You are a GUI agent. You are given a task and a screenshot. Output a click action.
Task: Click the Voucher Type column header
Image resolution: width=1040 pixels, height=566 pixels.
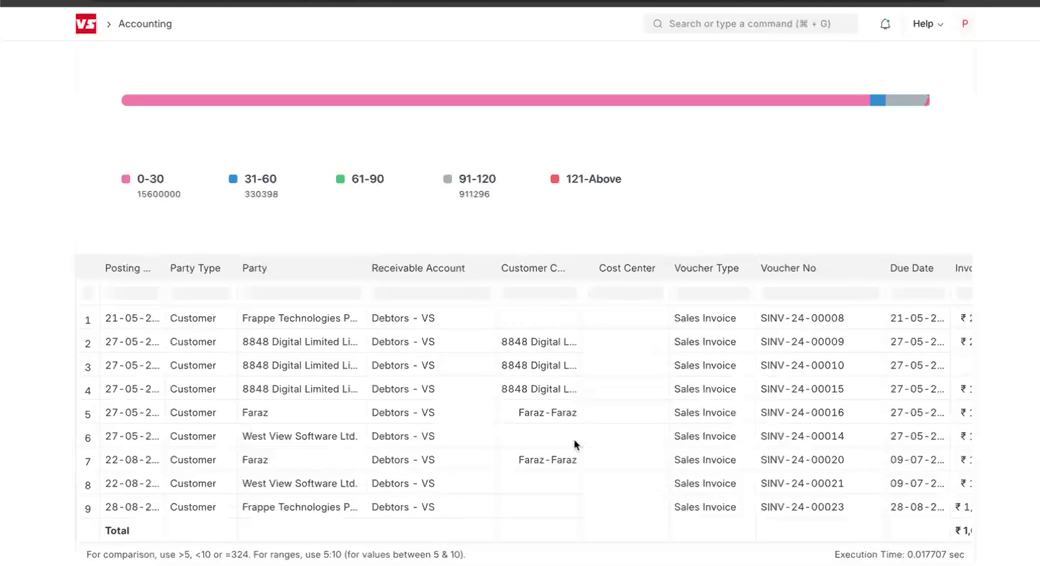(706, 268)
